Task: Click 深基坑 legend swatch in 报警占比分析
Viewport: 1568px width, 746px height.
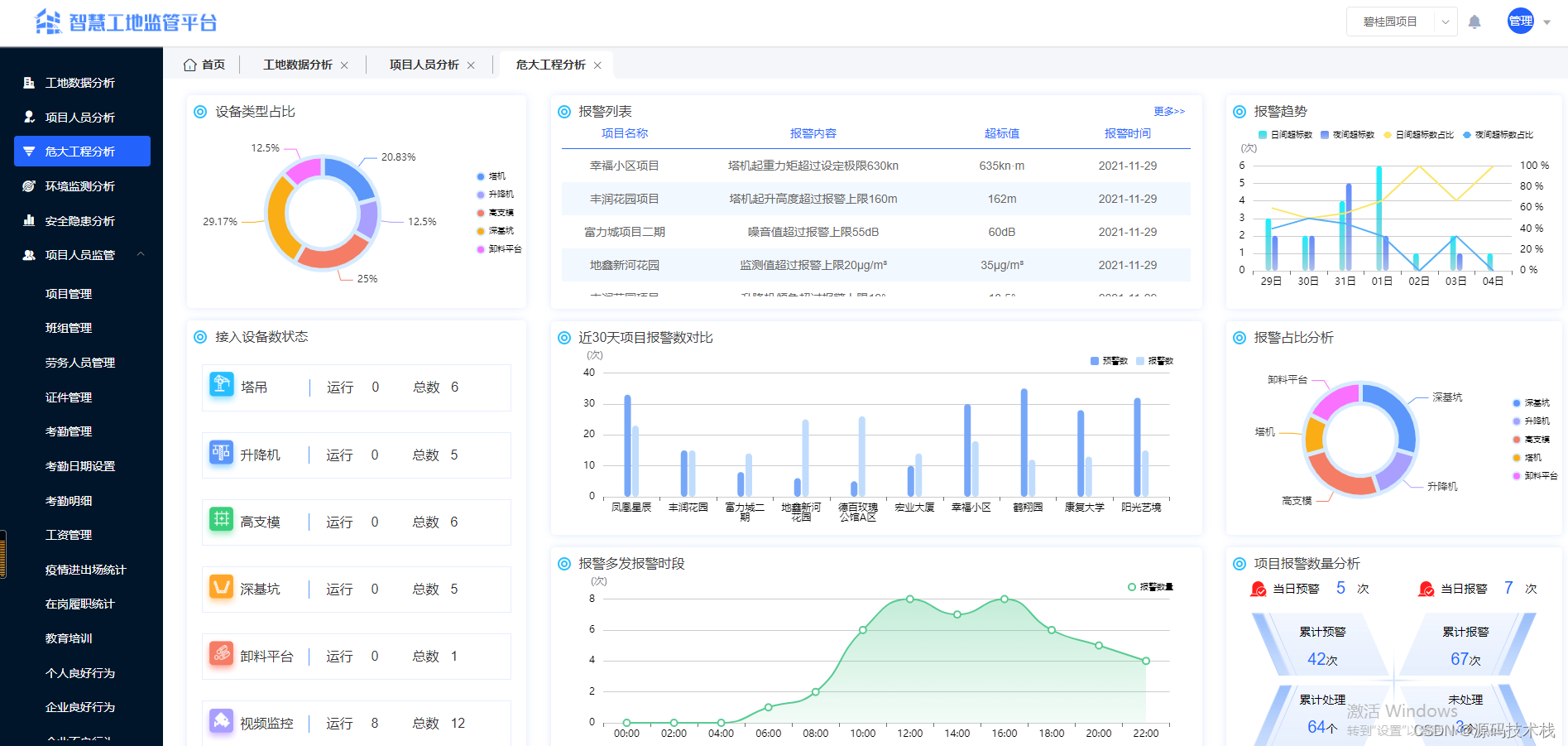Action: pyautogui.click(x=1517, y=403)
